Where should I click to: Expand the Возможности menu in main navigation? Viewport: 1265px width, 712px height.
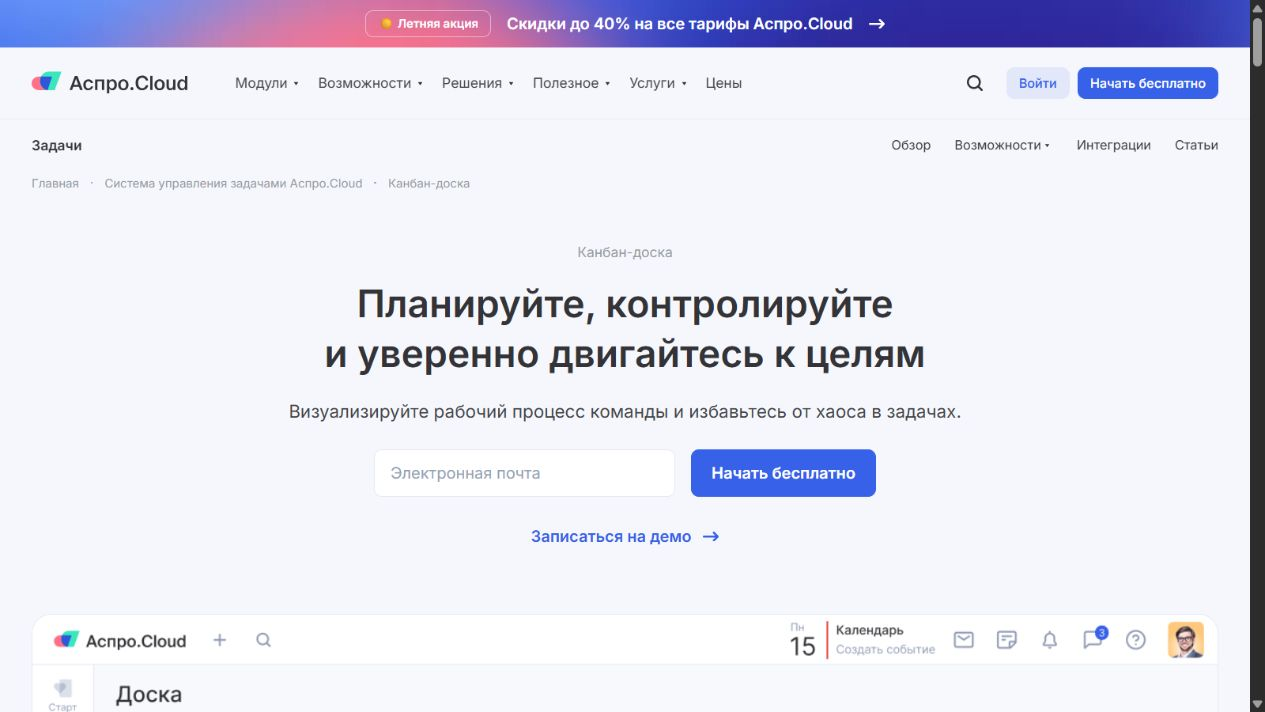[371, 83]
